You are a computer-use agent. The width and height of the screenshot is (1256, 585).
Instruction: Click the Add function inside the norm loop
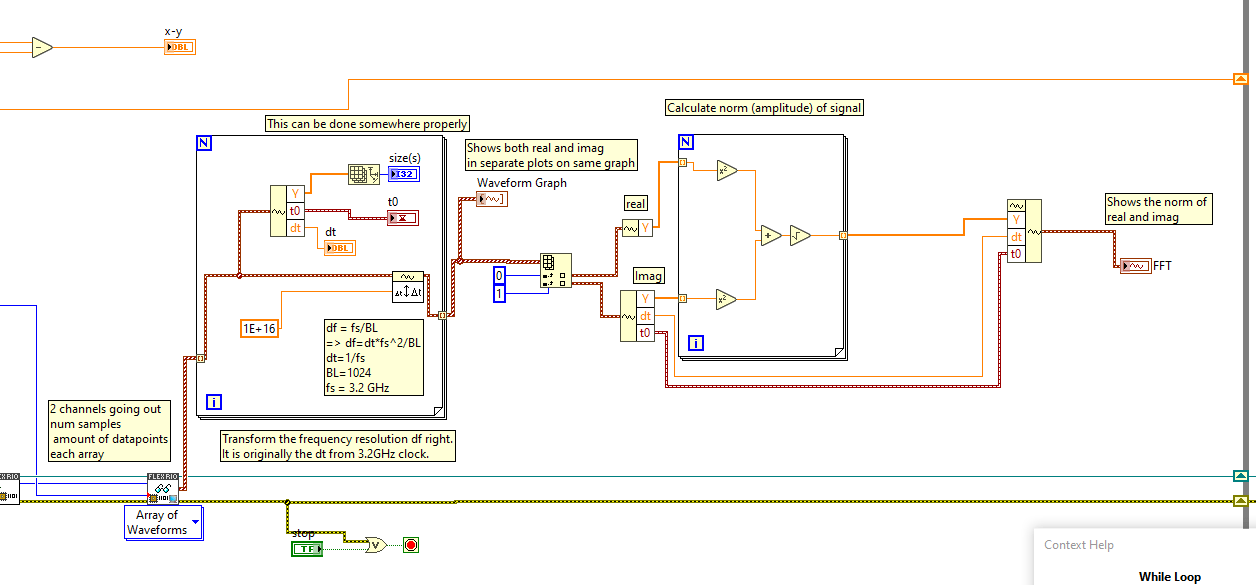coord(769,236)
